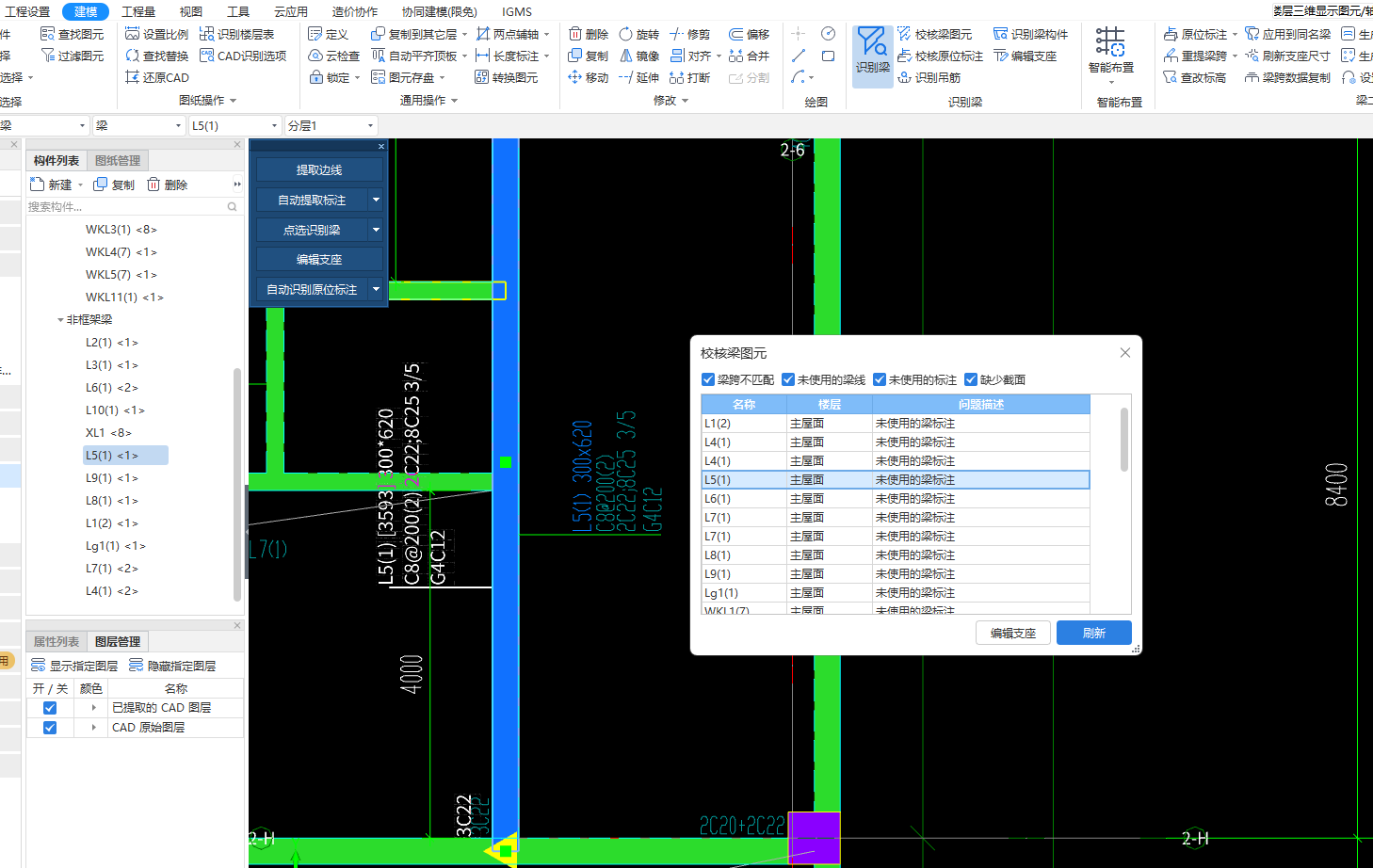Select 还原CAD restore tool
Image resolution: width=1373 pixels, height=868 pixels.
157,77
